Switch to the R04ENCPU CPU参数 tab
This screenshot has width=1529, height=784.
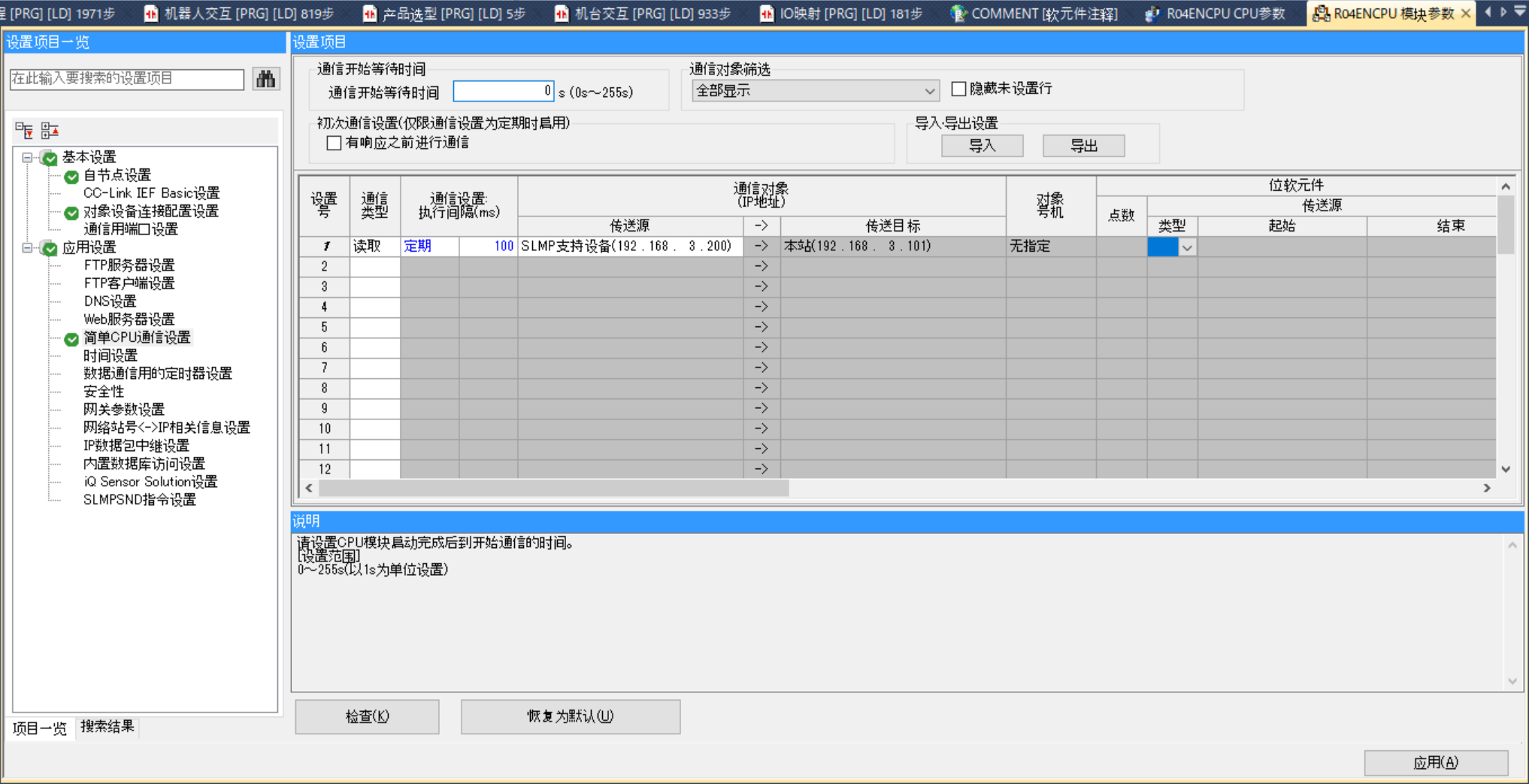coord(1216,14)
